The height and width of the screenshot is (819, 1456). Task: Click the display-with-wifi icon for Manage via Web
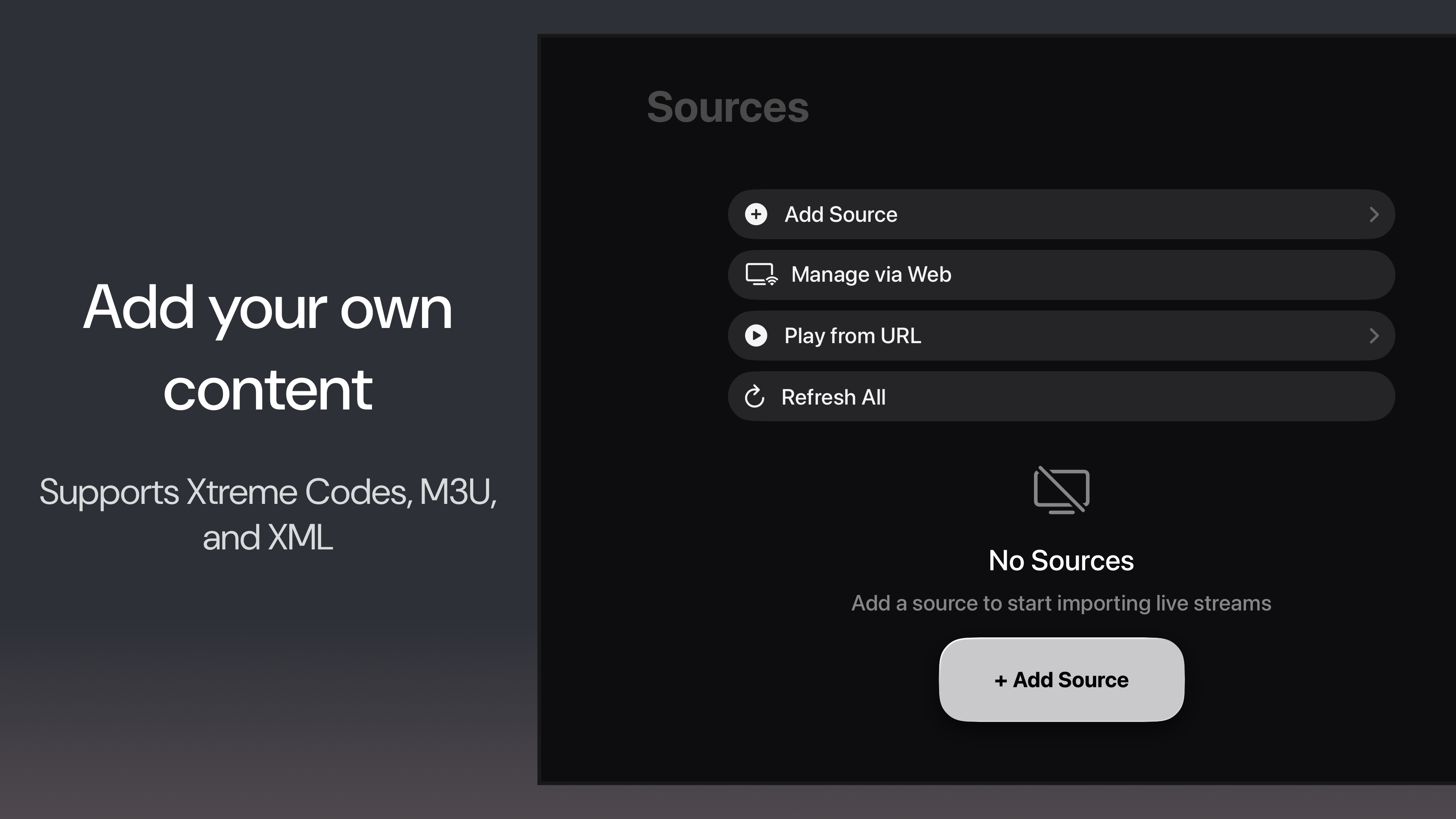pyautogui.click(x=761, y=275)
